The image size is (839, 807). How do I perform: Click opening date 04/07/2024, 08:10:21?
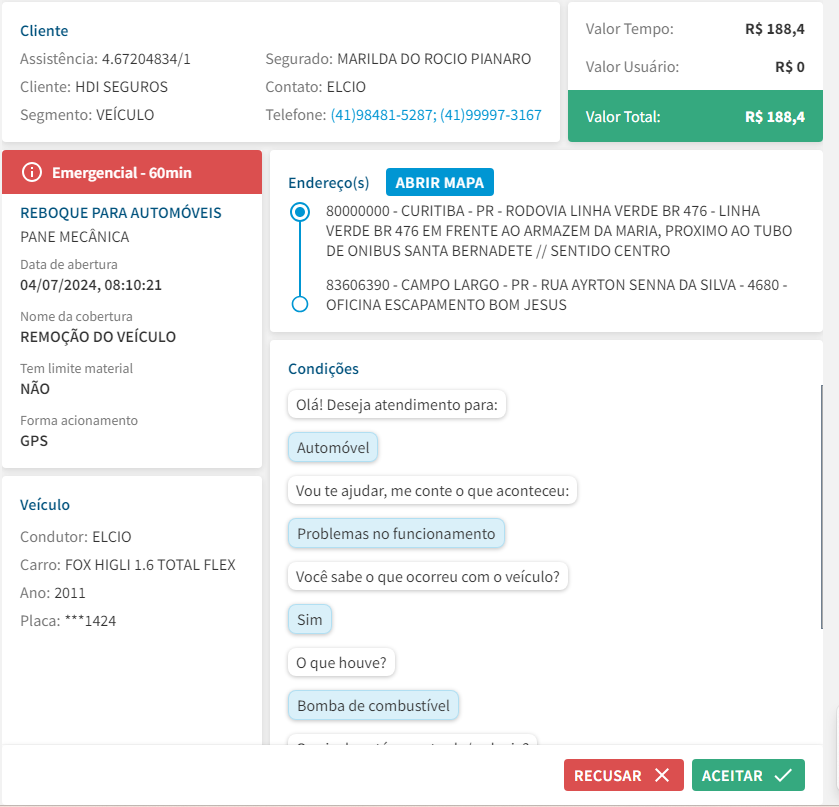coord(90,285)
